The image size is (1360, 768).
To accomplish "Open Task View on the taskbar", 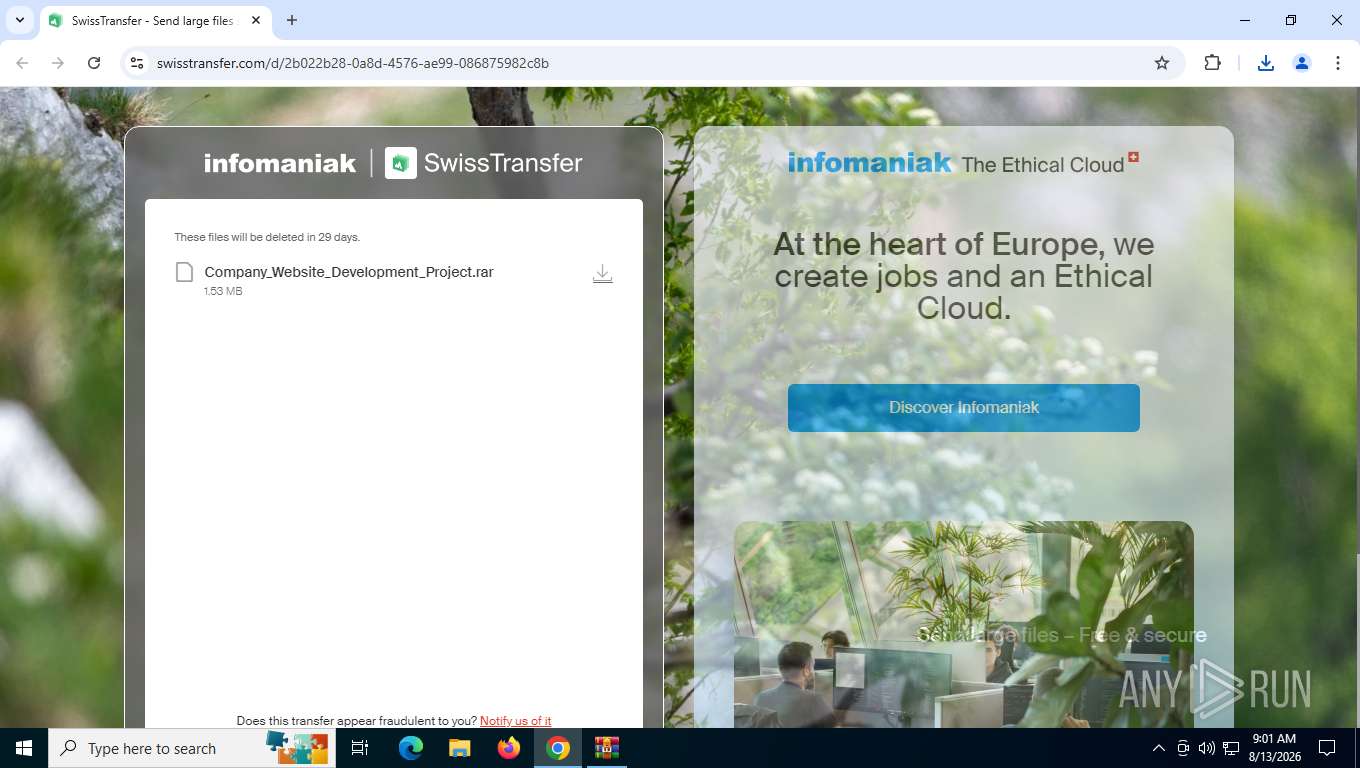I will coord(360,748).
